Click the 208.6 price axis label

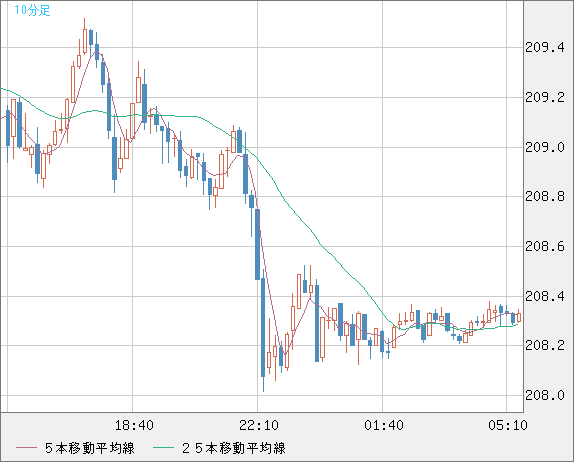click(x=545, y=246)
